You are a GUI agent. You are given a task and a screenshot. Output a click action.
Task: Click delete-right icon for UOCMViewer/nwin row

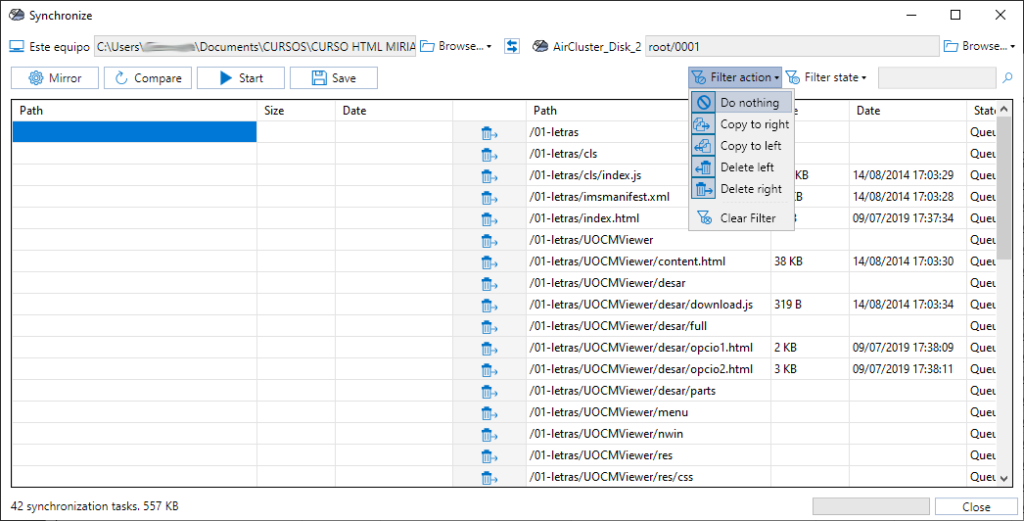click(489, 435)
